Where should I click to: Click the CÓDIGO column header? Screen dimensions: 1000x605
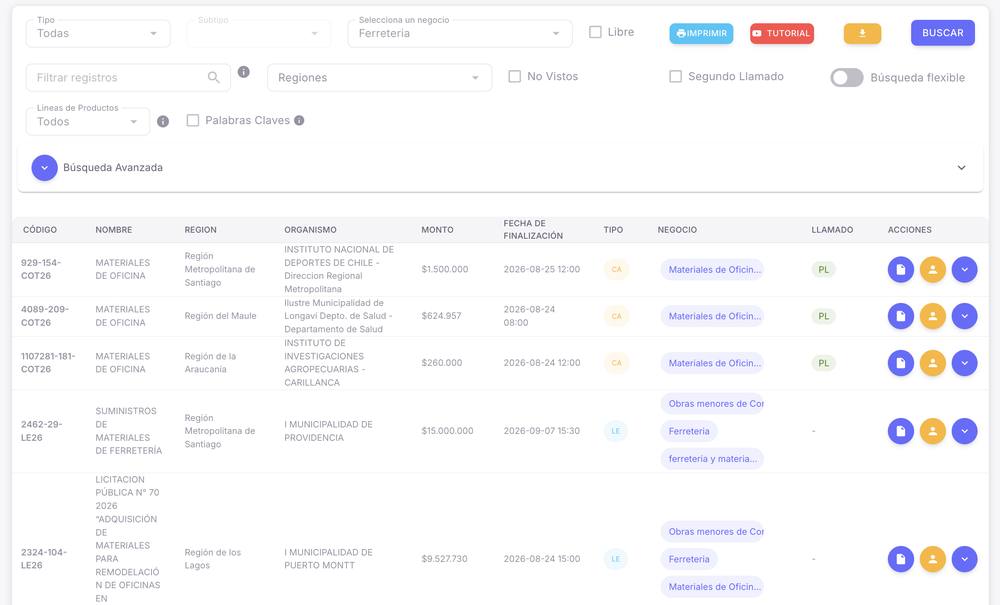(x=40, y=230)
